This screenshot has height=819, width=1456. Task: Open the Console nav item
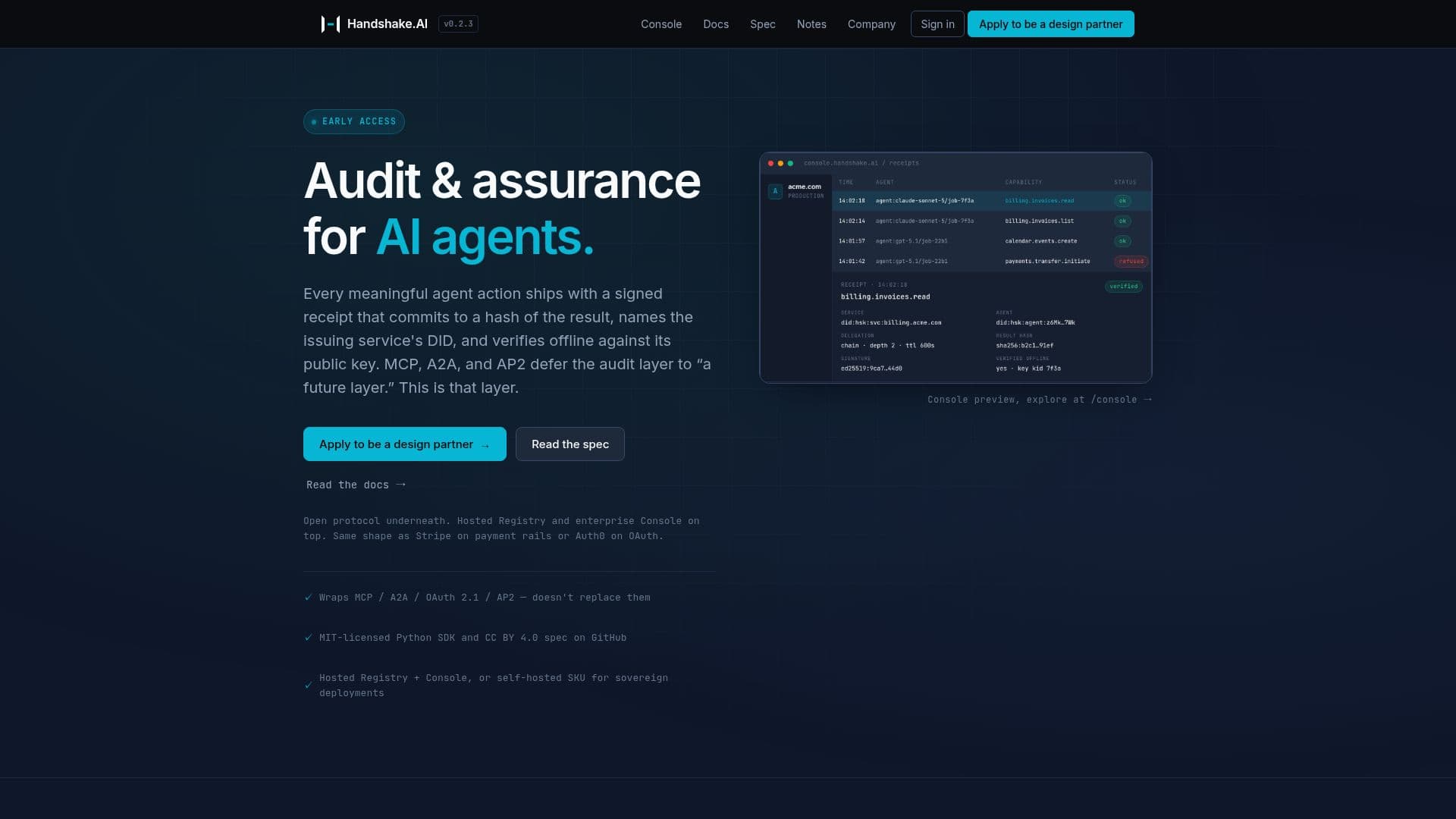661,24
